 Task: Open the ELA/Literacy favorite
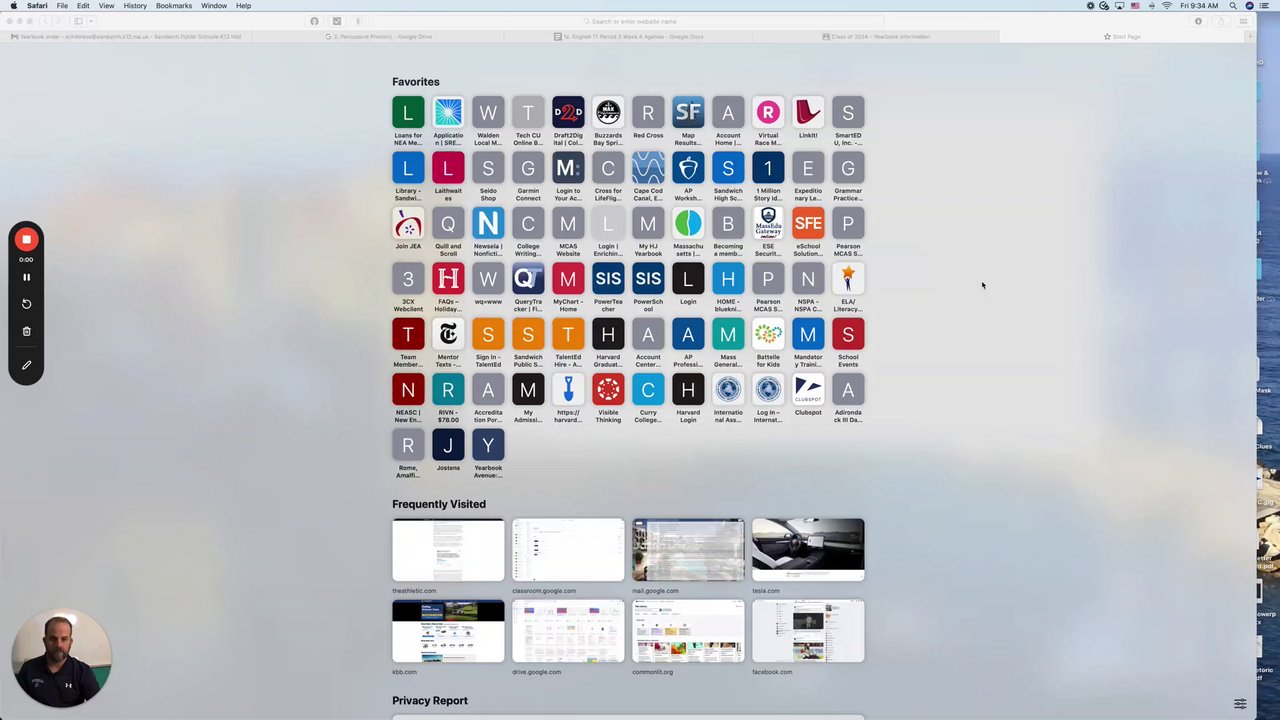[x=848, y=279]
